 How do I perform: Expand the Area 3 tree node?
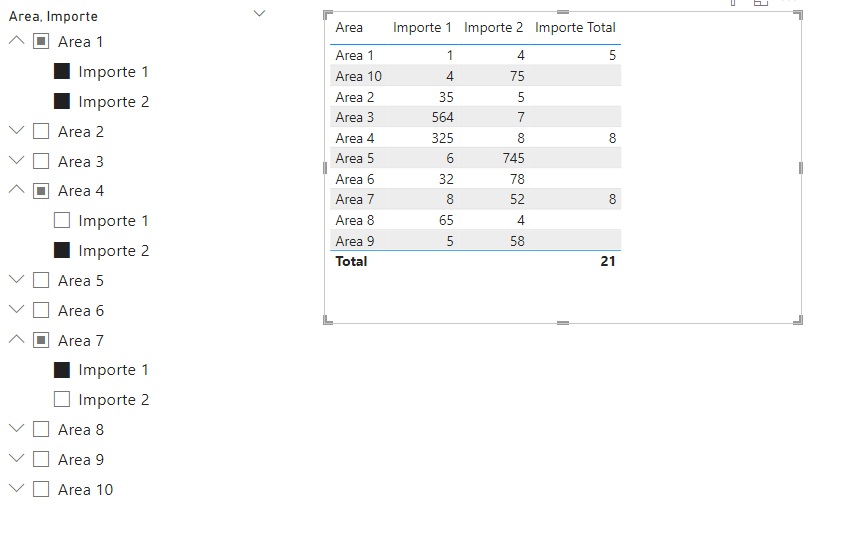(x=17, y=160)
